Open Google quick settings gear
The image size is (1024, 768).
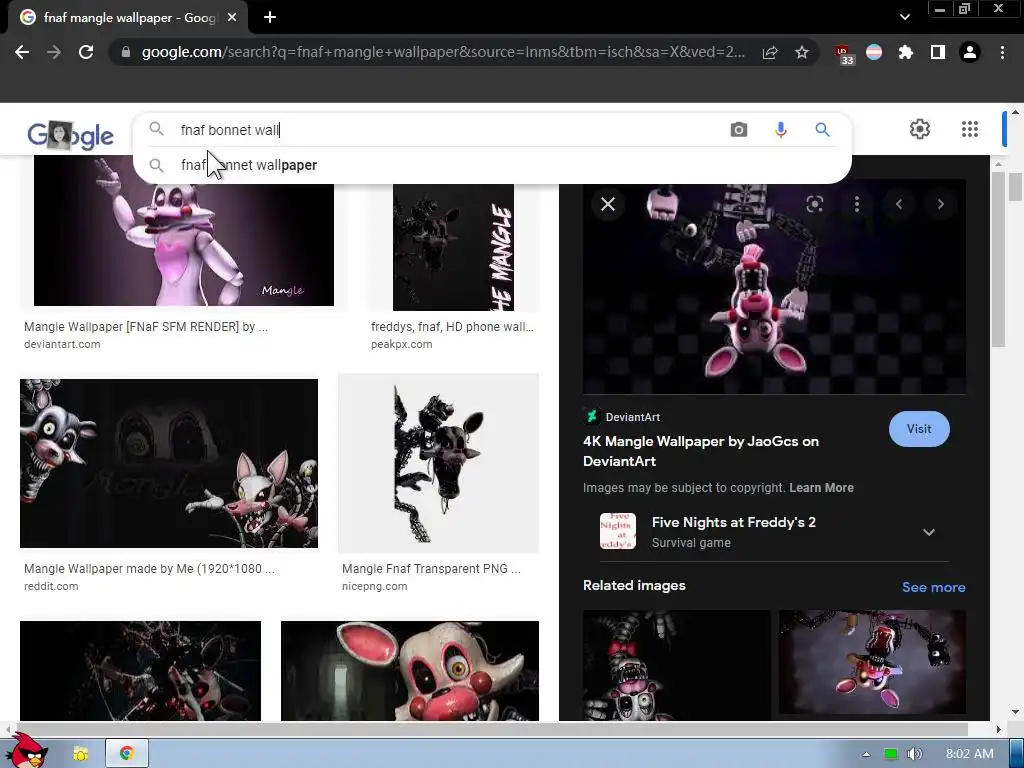tap(920, 129)
